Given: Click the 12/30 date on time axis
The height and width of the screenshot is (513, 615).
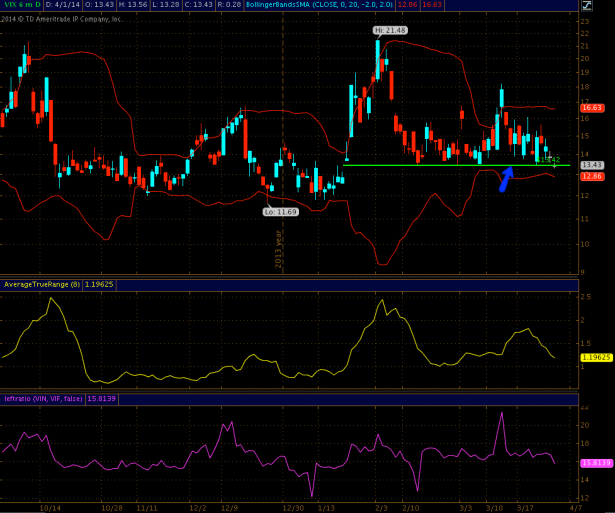Looking at the screenshot, I should click(x=294, y=508).
